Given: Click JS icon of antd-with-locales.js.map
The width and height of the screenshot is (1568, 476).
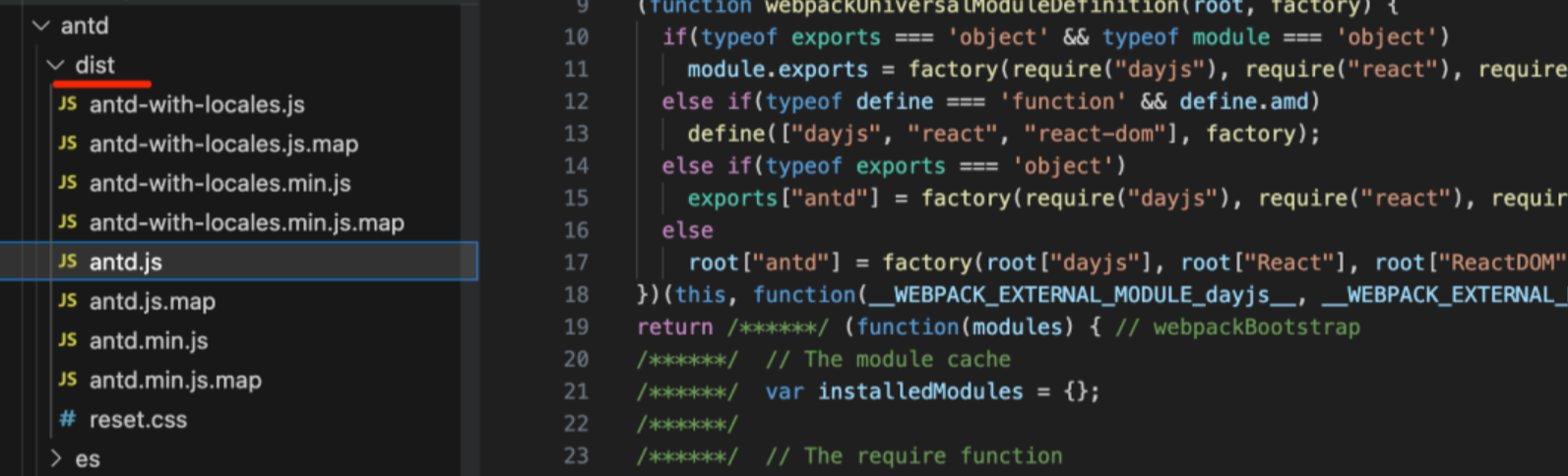Looking at the screenshot, I should [x=67, y=143].
